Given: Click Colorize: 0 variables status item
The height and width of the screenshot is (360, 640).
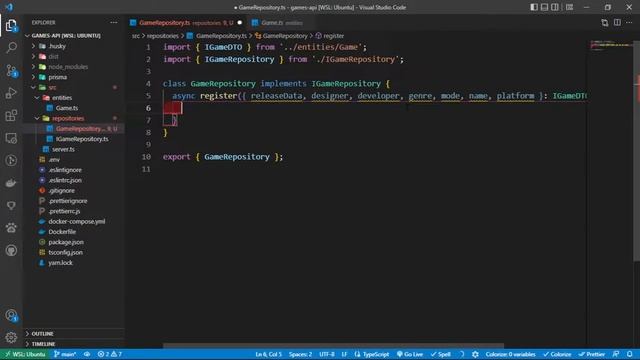Looking at the screenshot, I should [510, 354].
